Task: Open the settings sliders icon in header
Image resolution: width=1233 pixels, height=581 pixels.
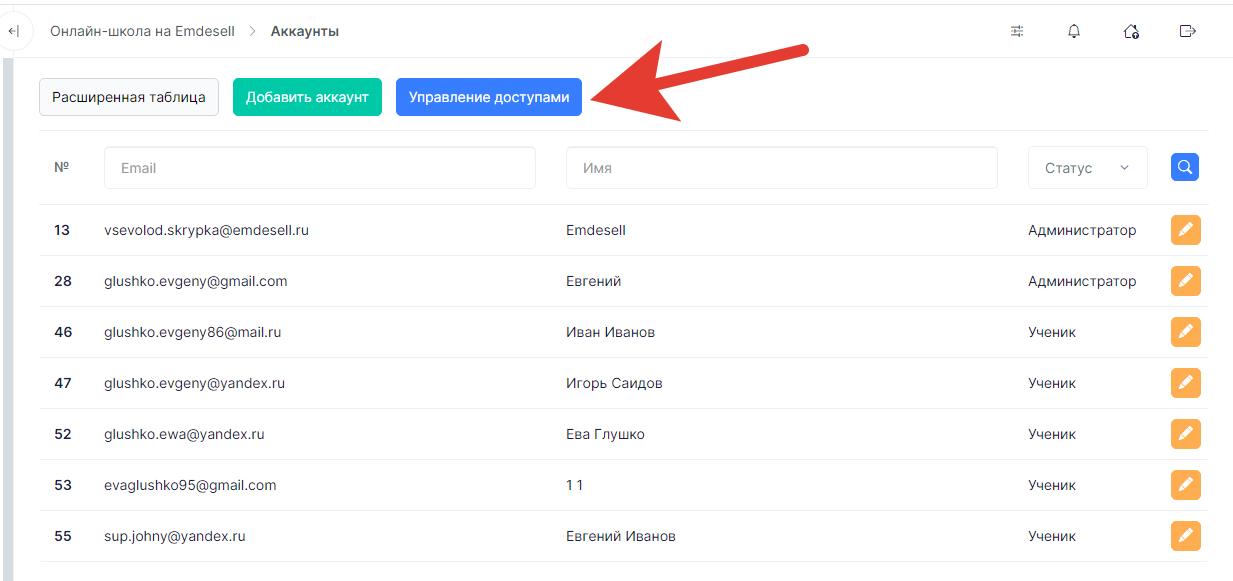Action: (x=1017, y=31)
